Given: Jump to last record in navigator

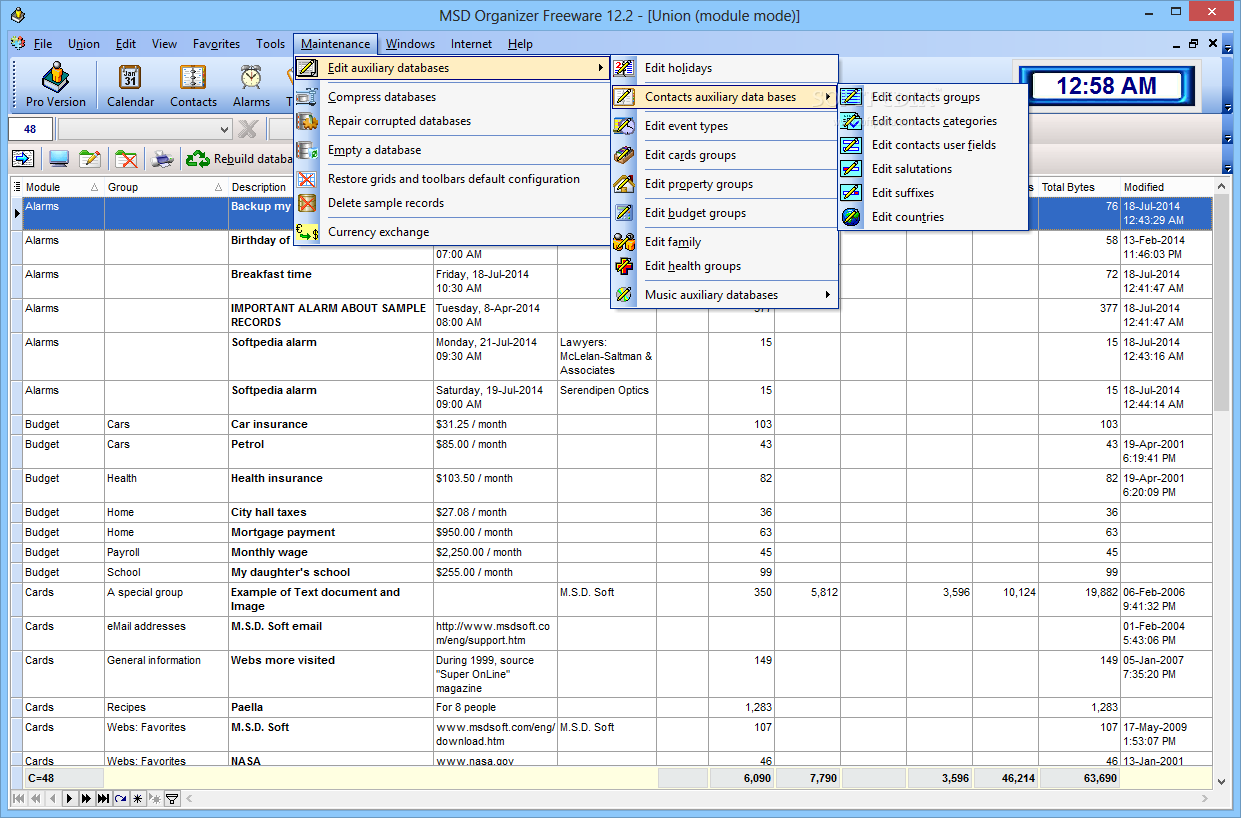Looking at the screenshot, I should point(103,799).
